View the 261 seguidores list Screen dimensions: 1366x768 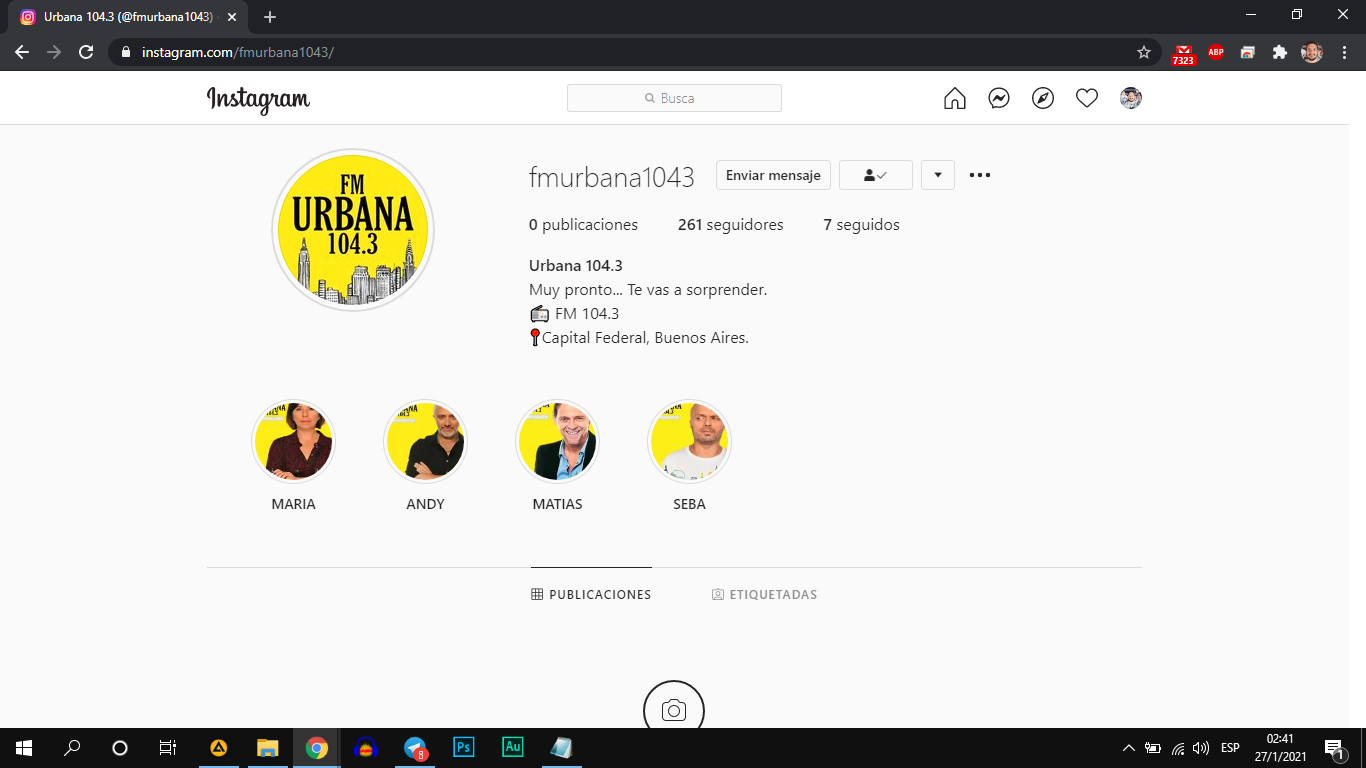[x=731, y=225]
